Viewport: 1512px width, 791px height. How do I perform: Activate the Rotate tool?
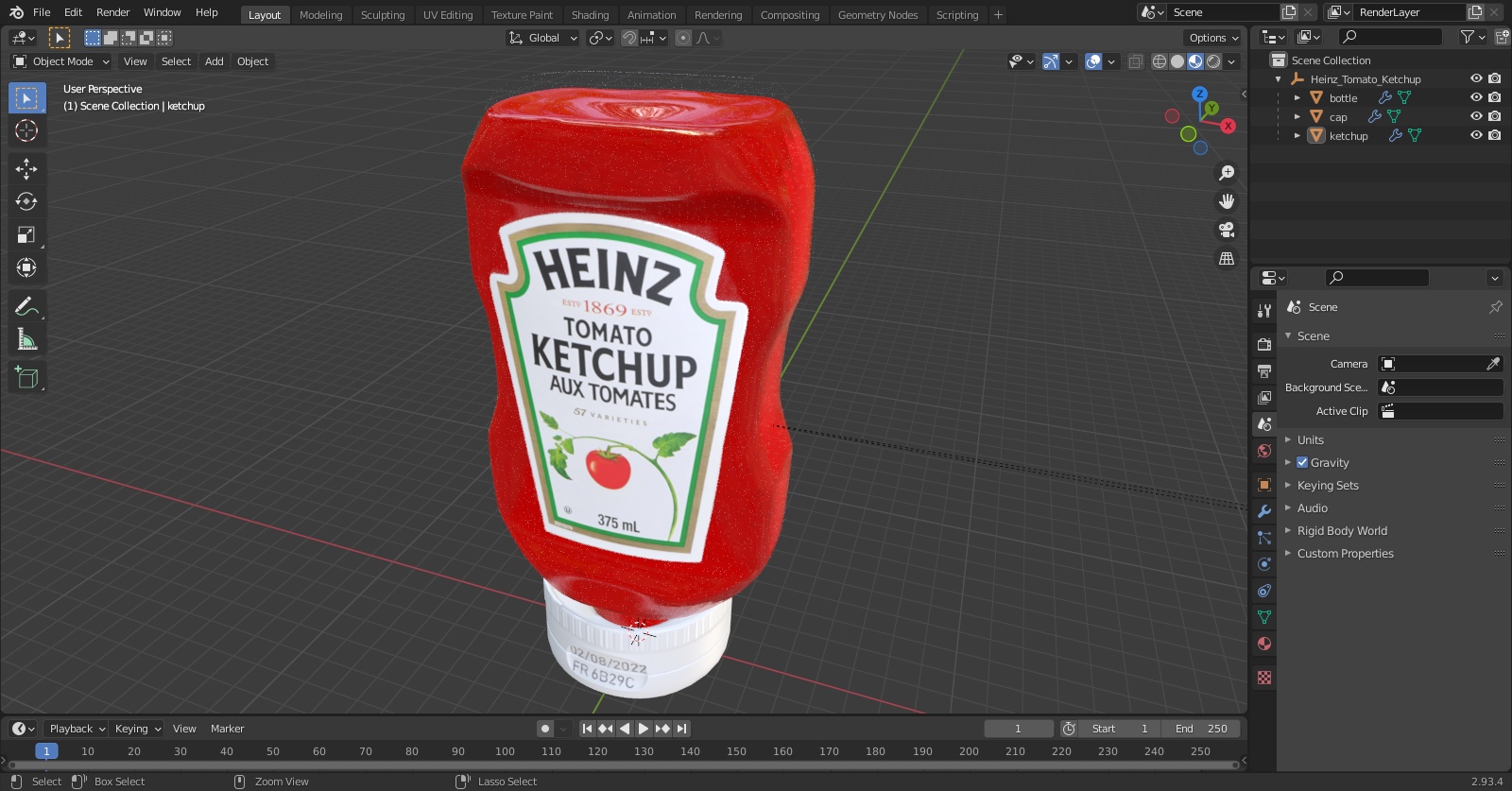point(26,201)
